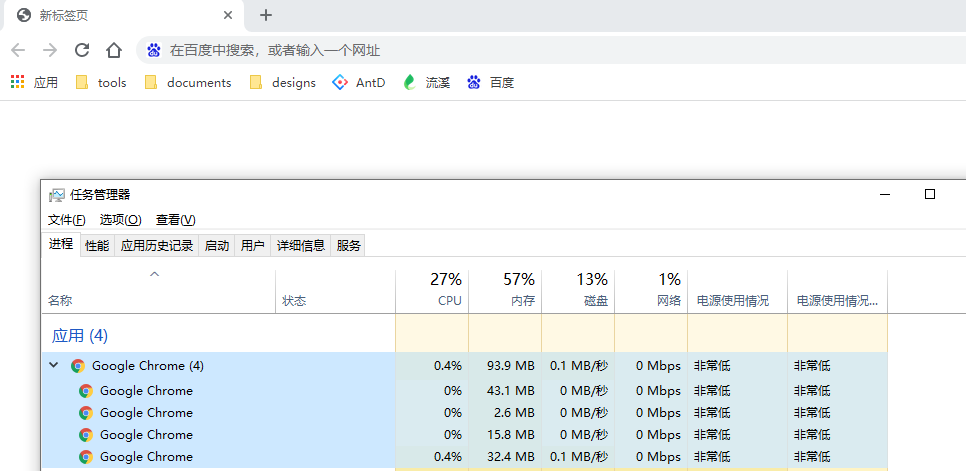Image resolution: width=966 pixels, height=471 pixels.
Task: Select the 进程 tab
Action: [x=61, y=244]
